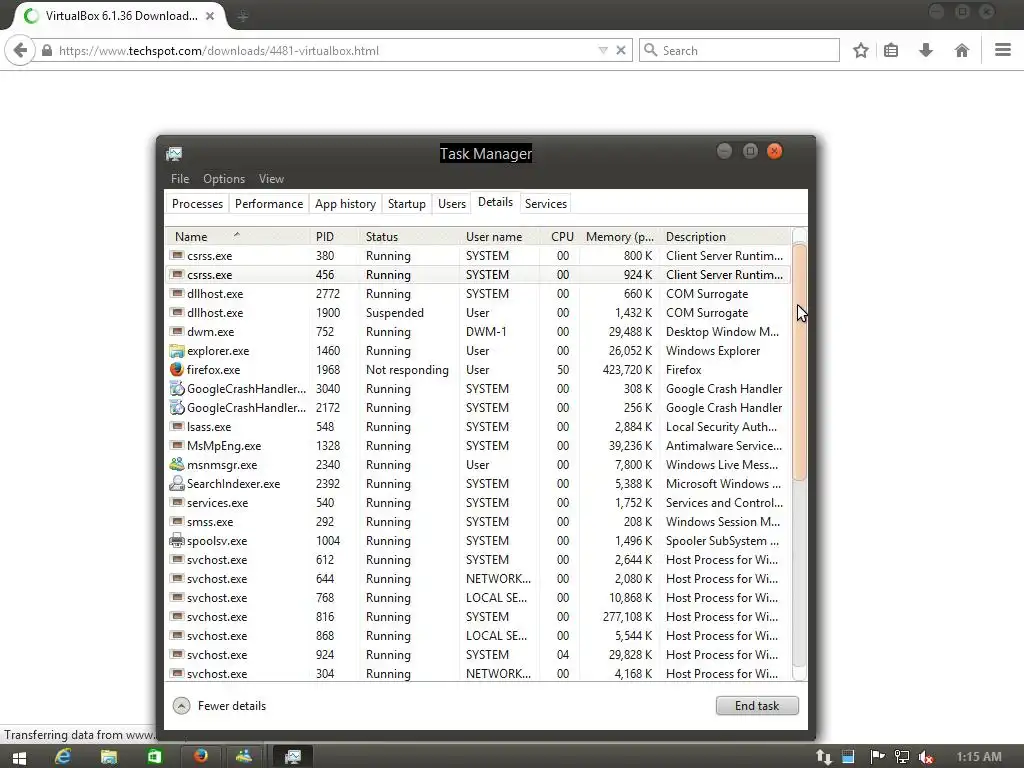
Task: Open the Store app from the taskbar
Action: click(x=154, y=756)
